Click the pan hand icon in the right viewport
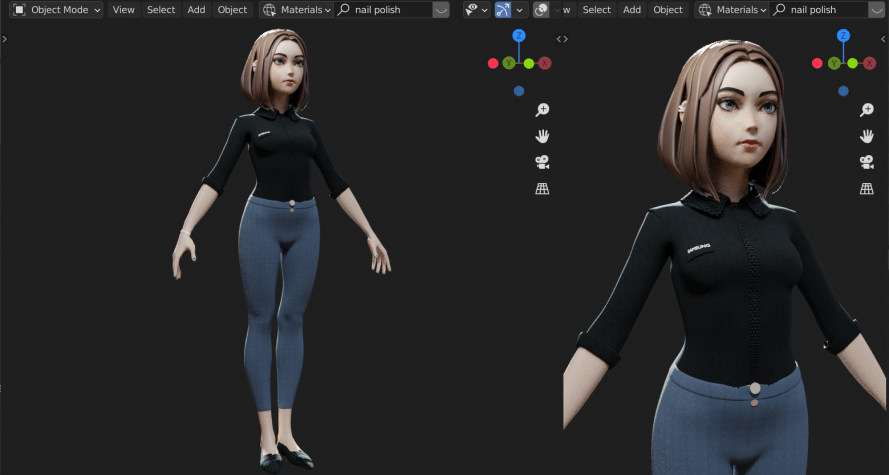The width and height of the screenshot is (889, 475). [867, 136]
